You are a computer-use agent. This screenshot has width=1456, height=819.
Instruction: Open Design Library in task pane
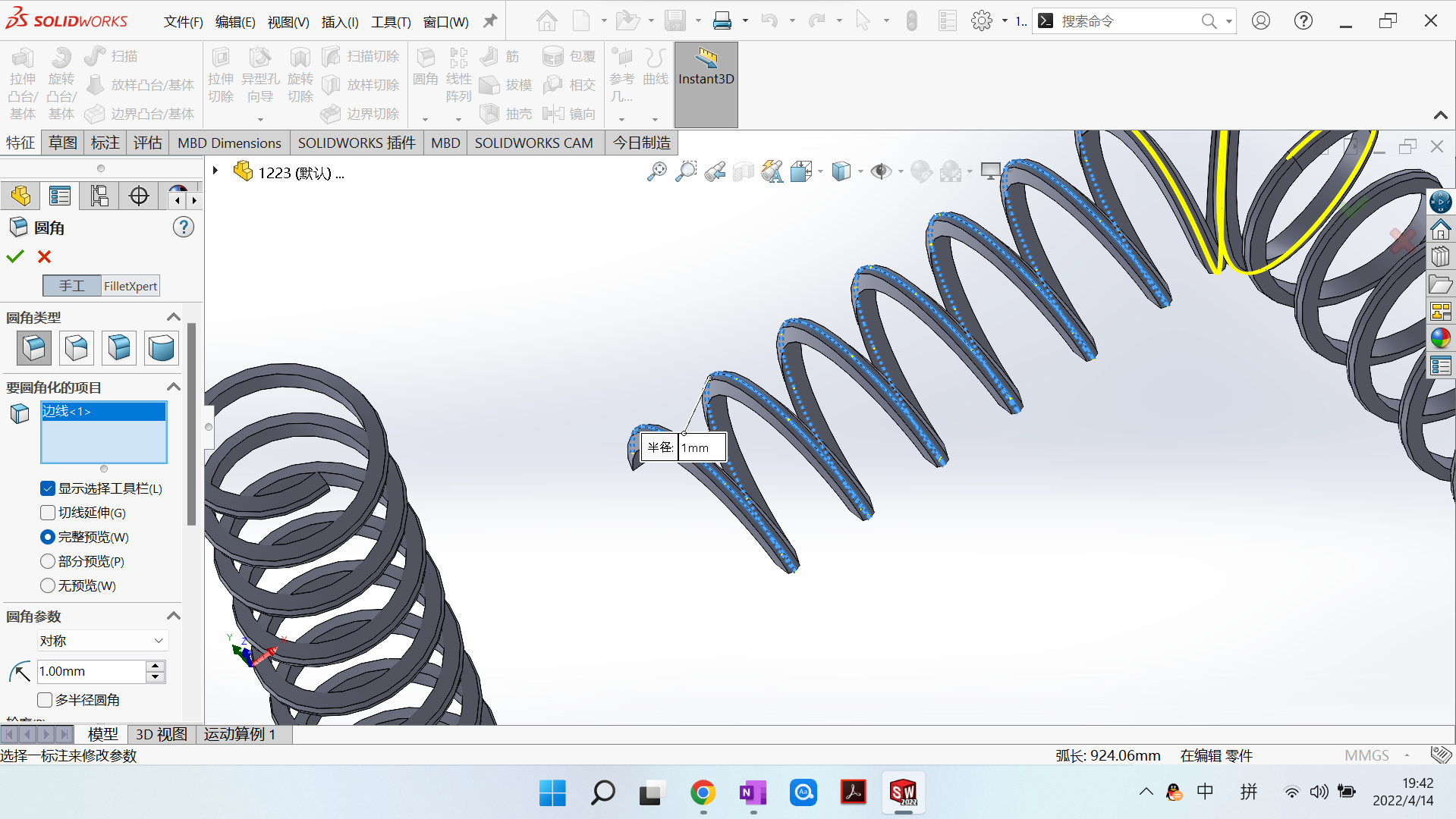tap(1440, 256)
